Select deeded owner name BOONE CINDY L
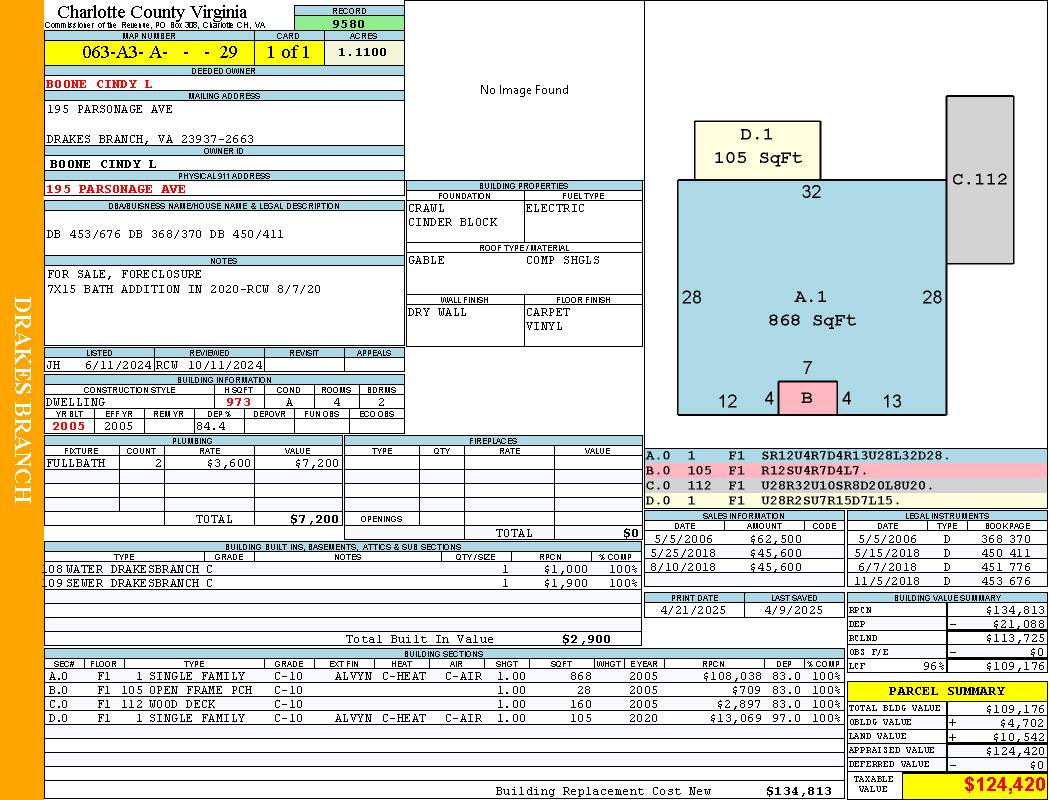Screen dimensions: 1050x800 [100, 84]
